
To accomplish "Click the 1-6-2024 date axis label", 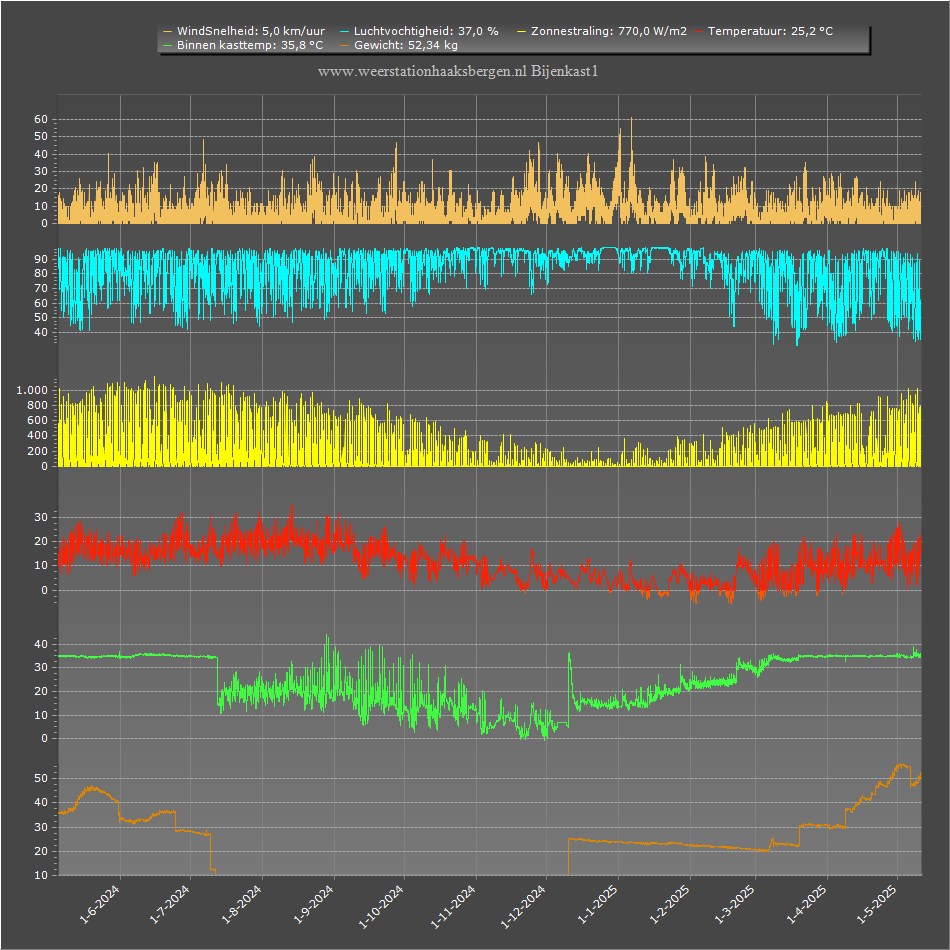I will pos(100,904).
